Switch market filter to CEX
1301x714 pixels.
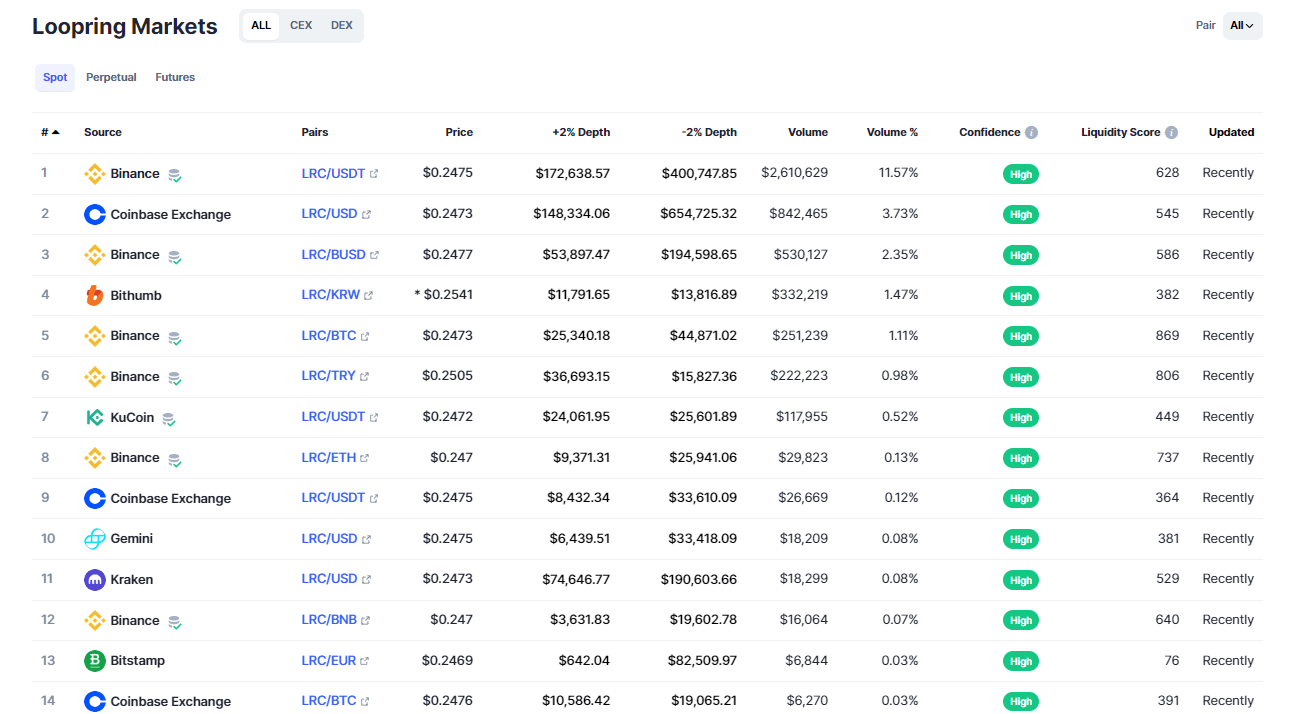(301, 26)
